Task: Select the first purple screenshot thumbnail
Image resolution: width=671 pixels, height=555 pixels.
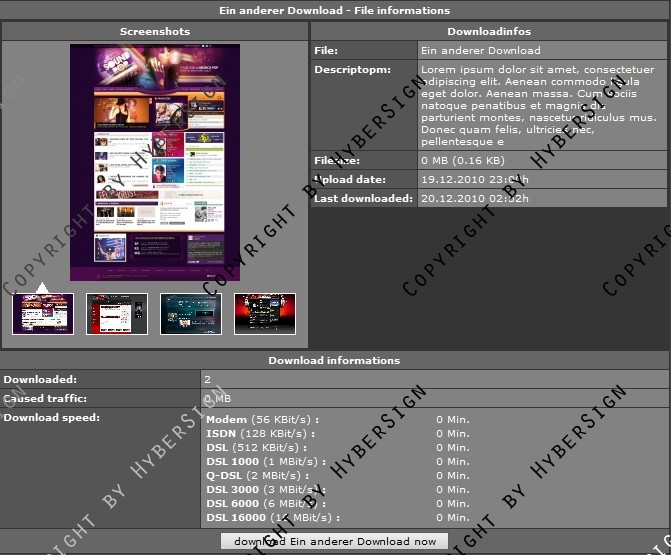Action: click(x=42, y=314)
